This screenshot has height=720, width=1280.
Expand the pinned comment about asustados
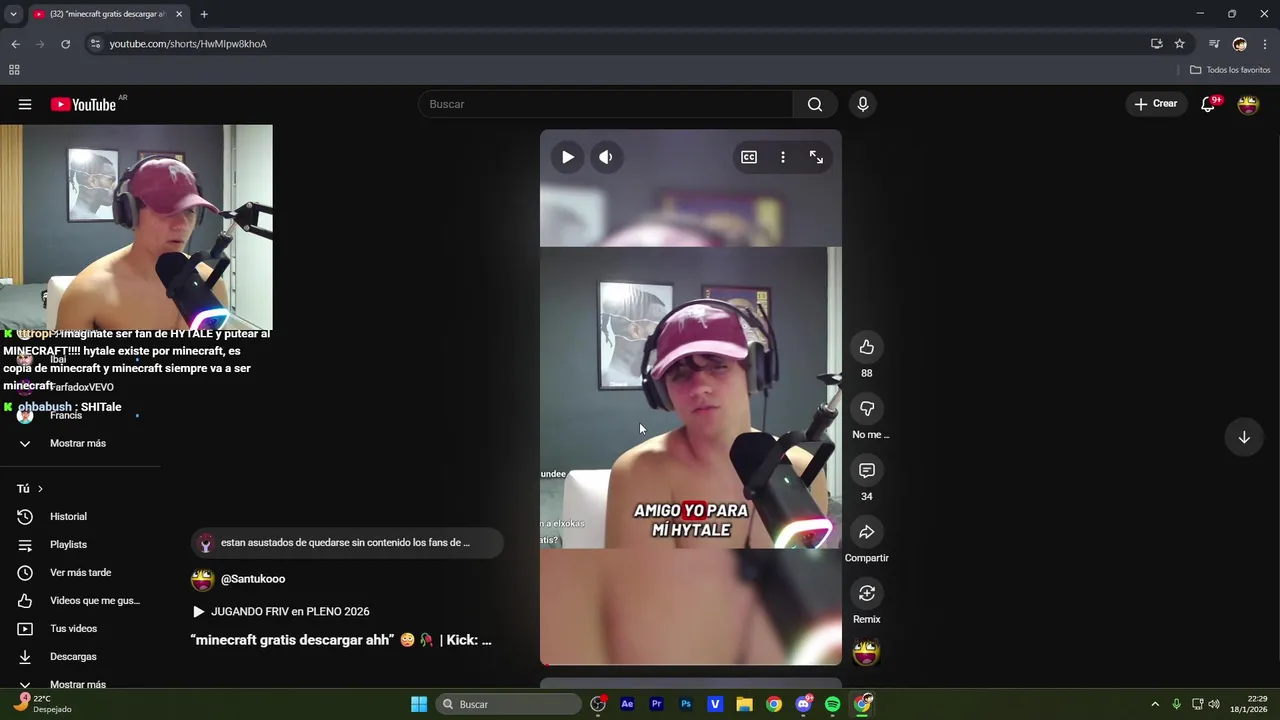click(x=346, y=543)
